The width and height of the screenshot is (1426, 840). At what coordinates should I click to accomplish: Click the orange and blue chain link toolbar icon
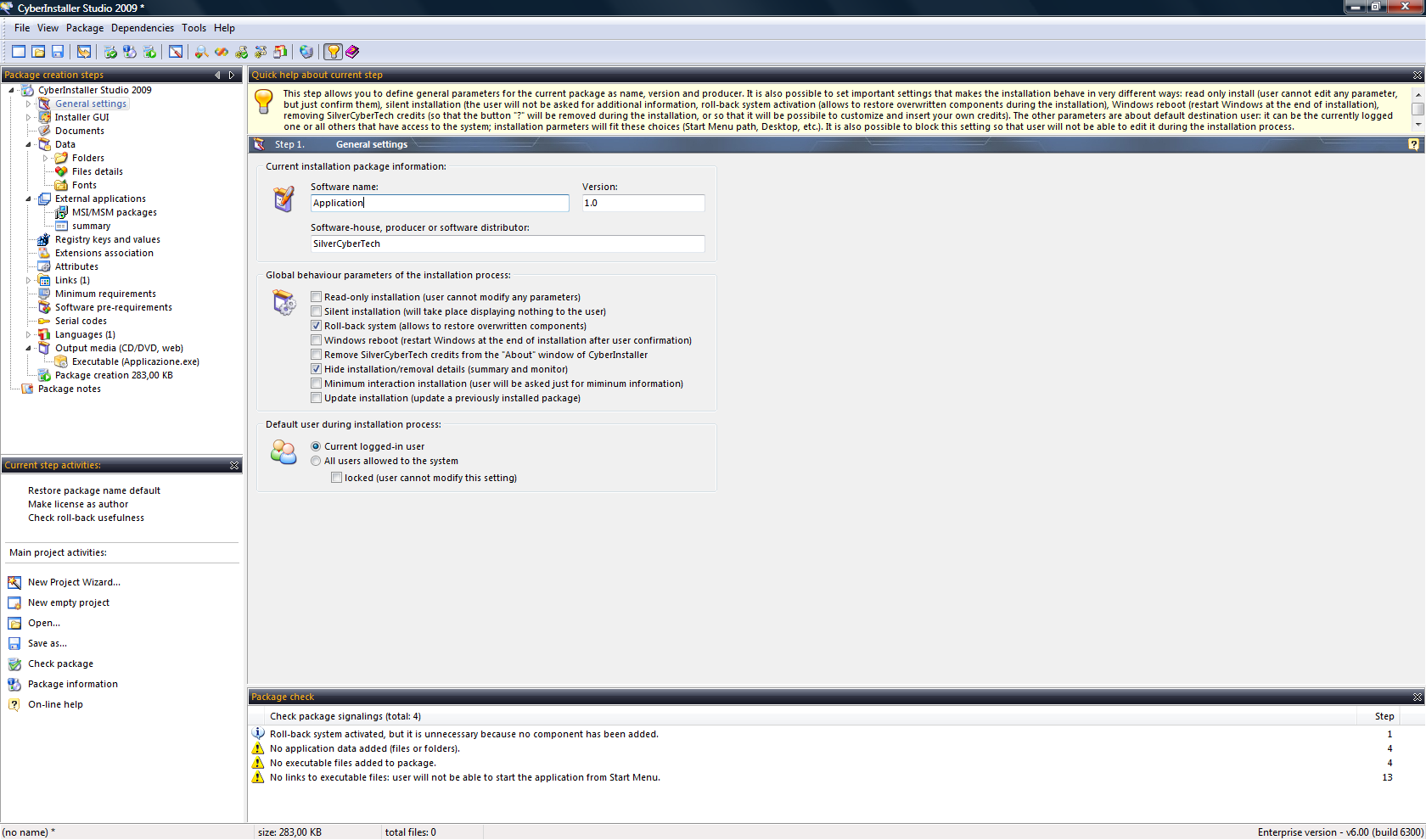click(x=222, y=52)
